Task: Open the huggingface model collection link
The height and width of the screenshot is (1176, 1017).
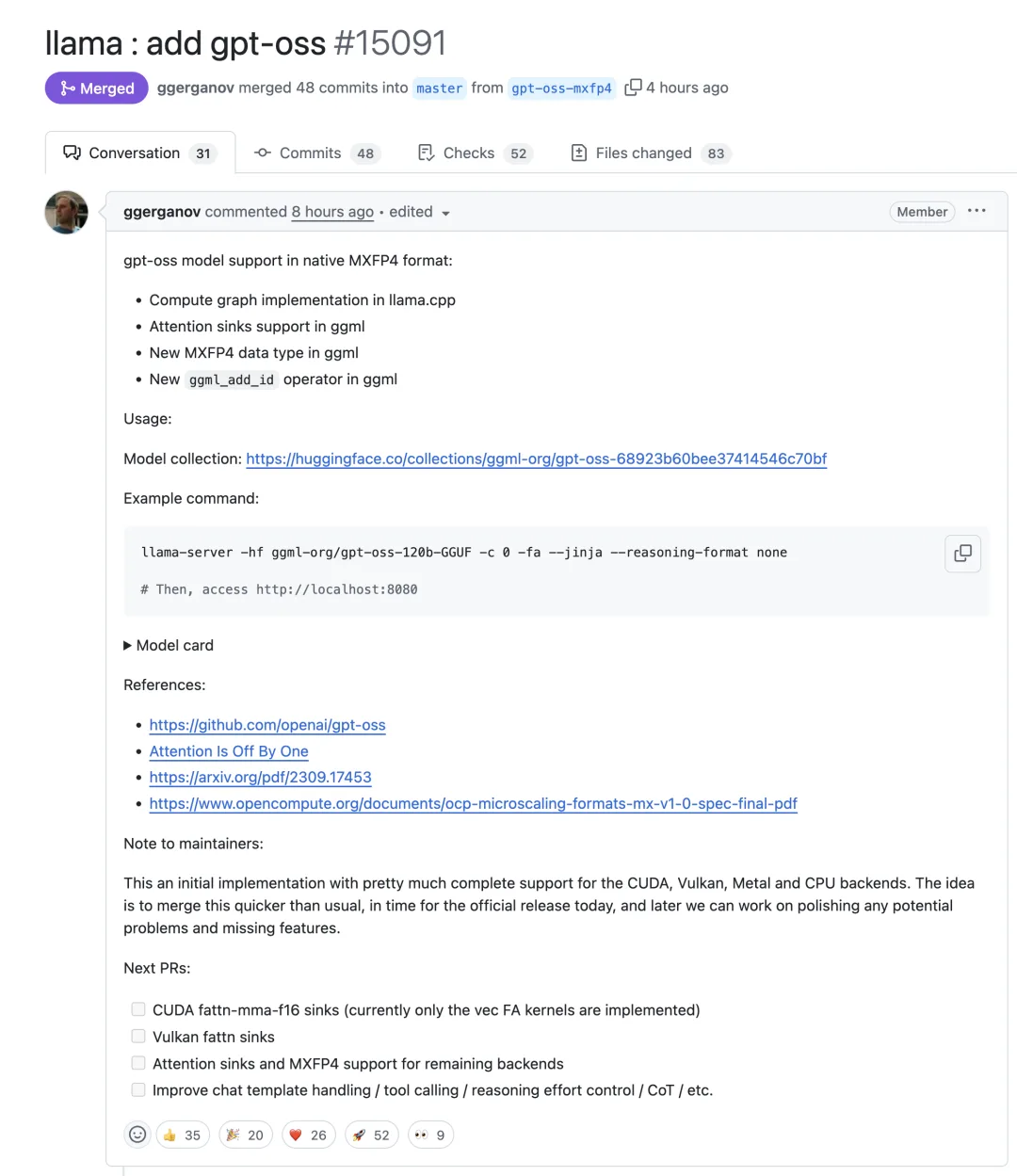Action: [537, 459]
